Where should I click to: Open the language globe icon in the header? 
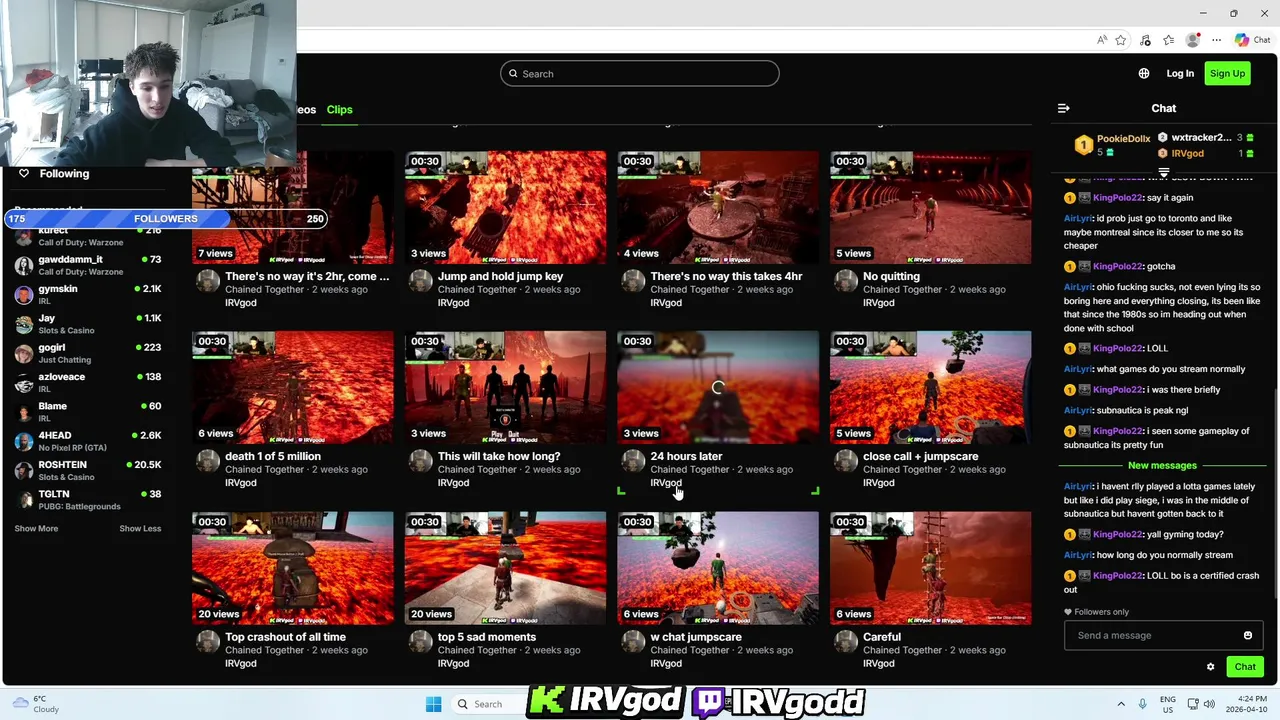tap(1144, 73)
